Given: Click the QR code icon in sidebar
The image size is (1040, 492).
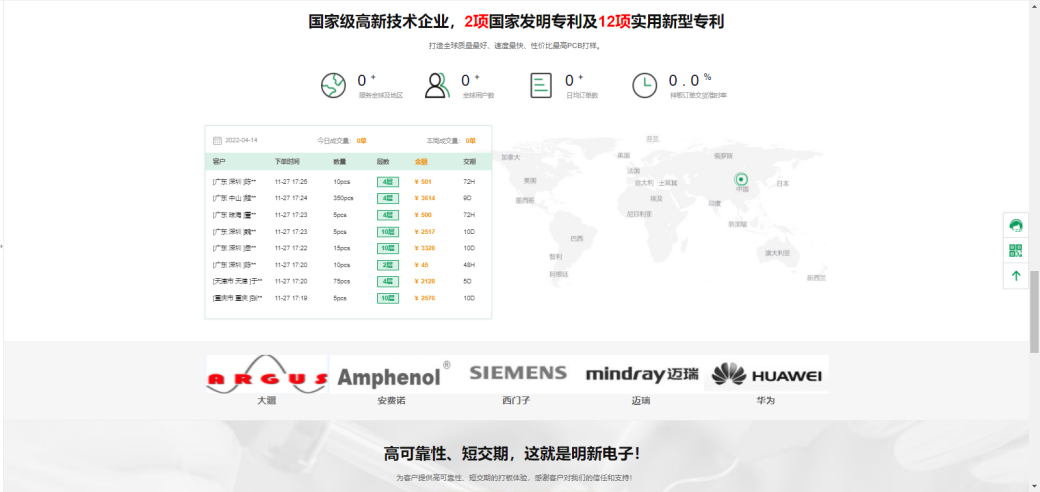Looking at the screenshot, I should tap(1016, 251).
